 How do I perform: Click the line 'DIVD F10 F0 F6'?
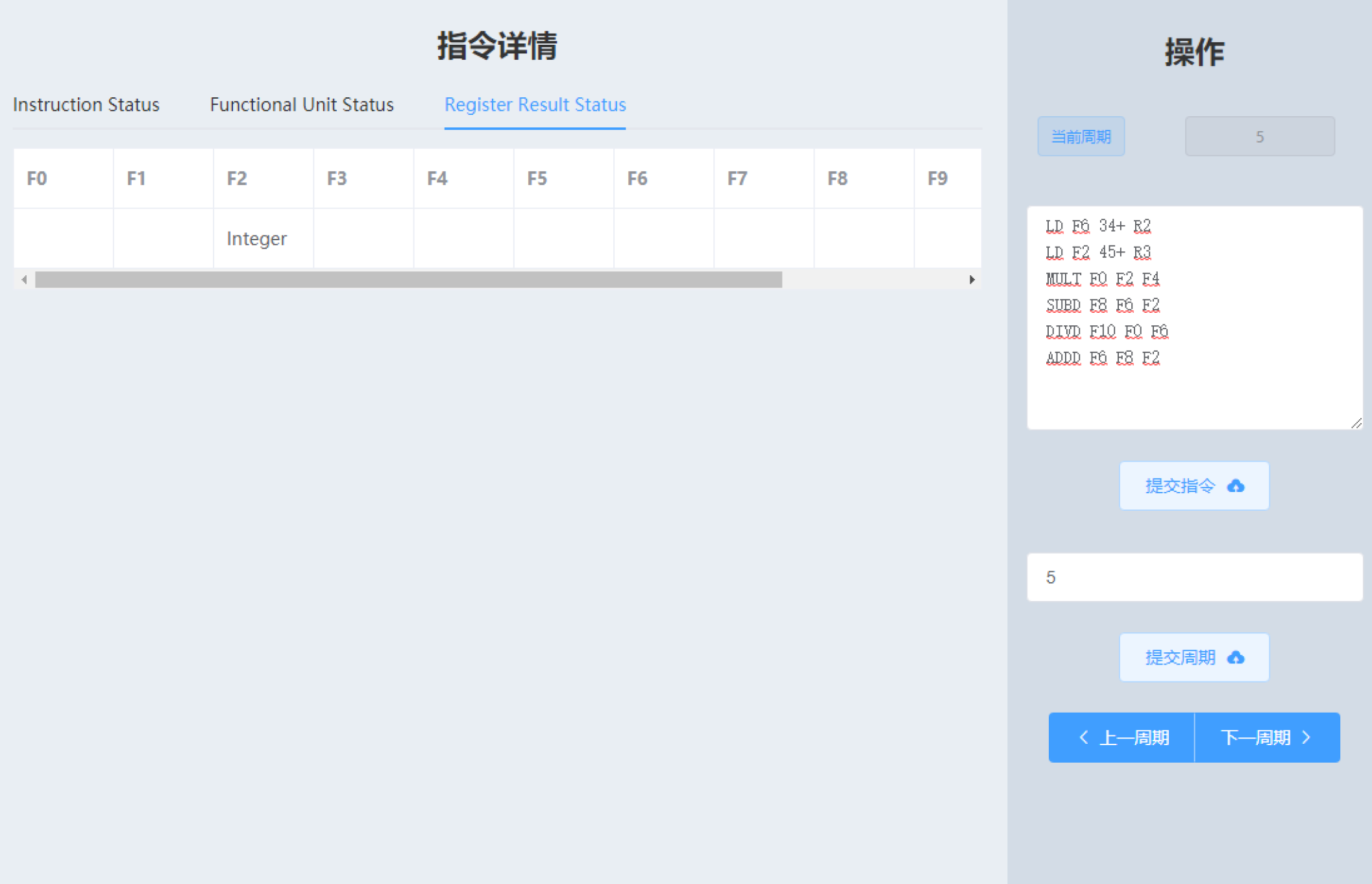click(1107, 332)
